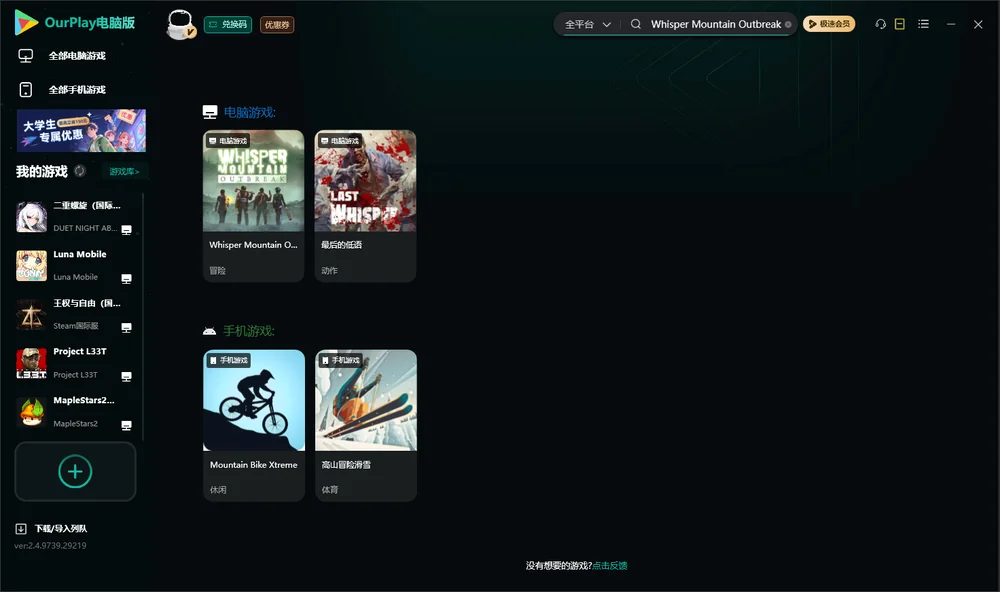Clear the search text with the x icon

[788, 24]
